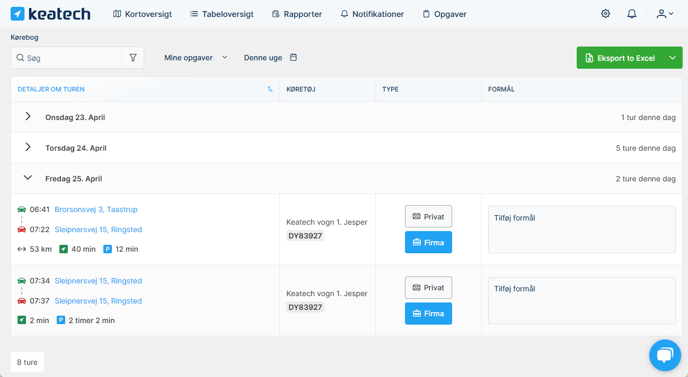Set the 06:41 trip to Firma

(428, 242)
